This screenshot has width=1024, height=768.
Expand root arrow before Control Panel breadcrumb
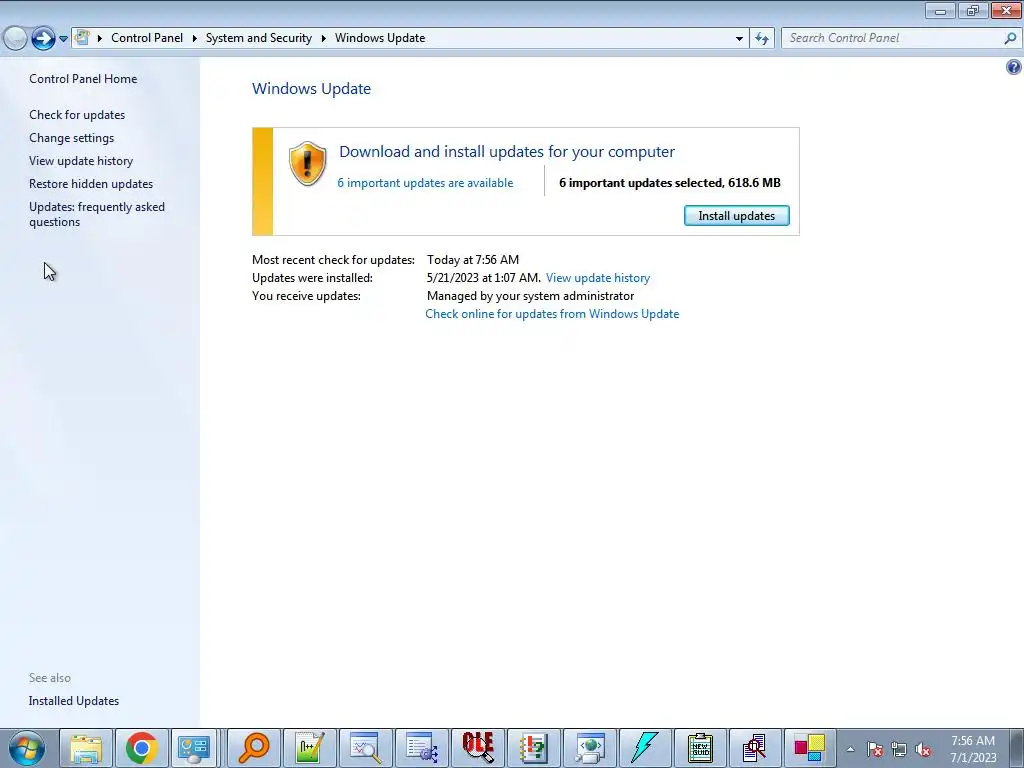click(100, 38)
